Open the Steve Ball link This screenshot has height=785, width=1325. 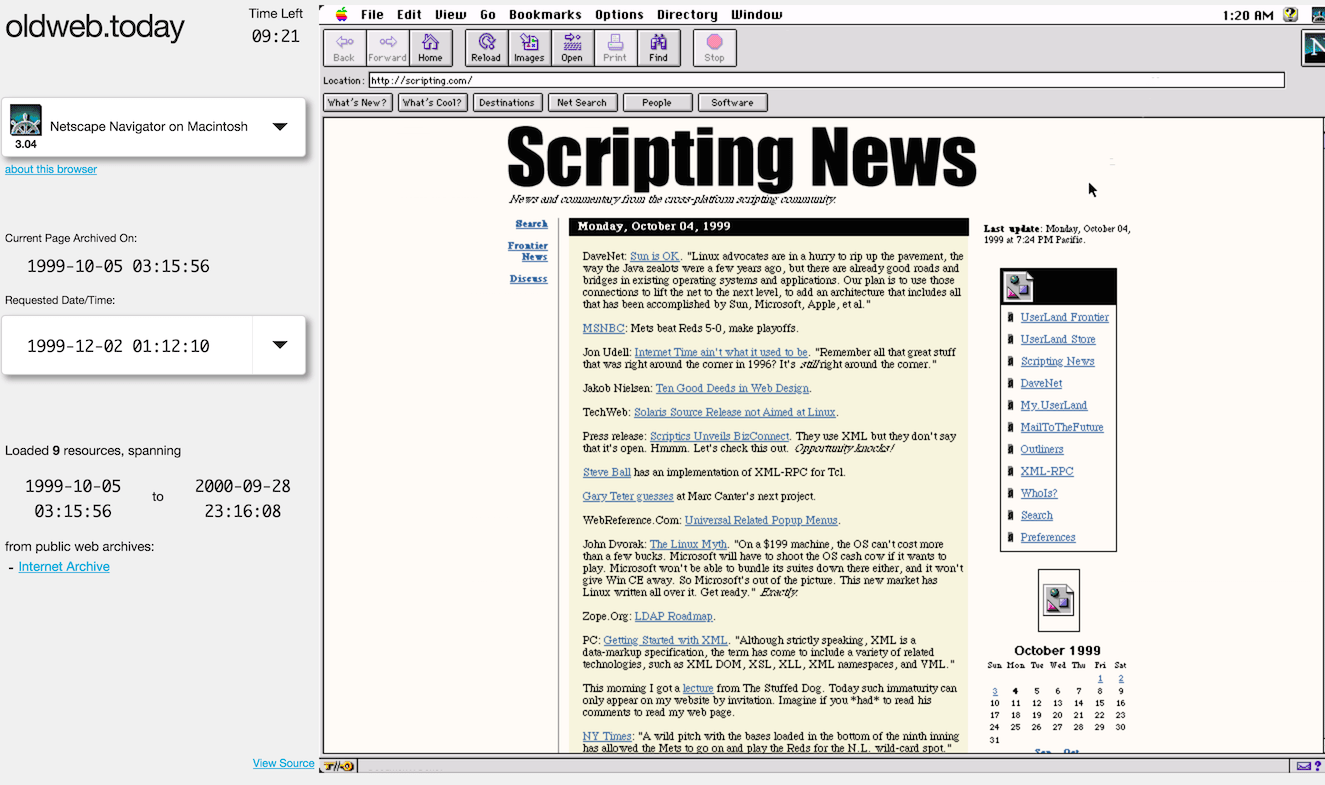[x=606, y=473]
